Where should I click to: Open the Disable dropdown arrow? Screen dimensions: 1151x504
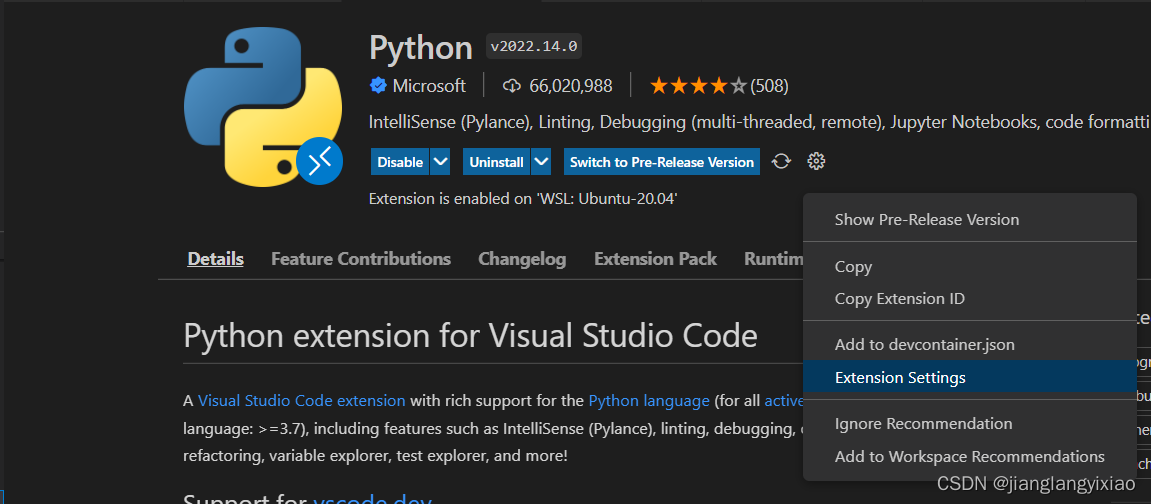click(x=441, y=162)
